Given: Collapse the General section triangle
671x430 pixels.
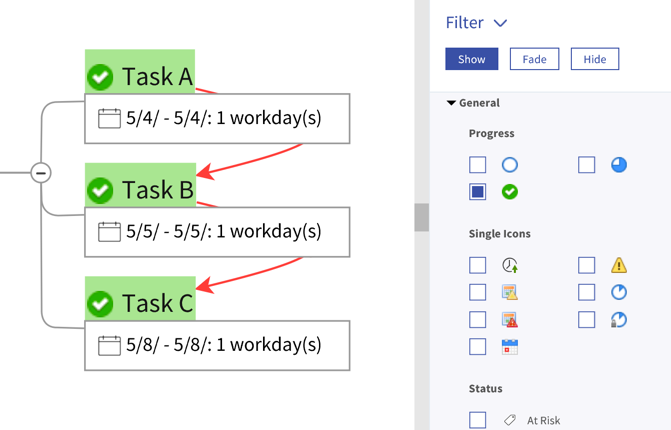Looking at the screenshot, I should pyautogui.click(x=451, y=103).
